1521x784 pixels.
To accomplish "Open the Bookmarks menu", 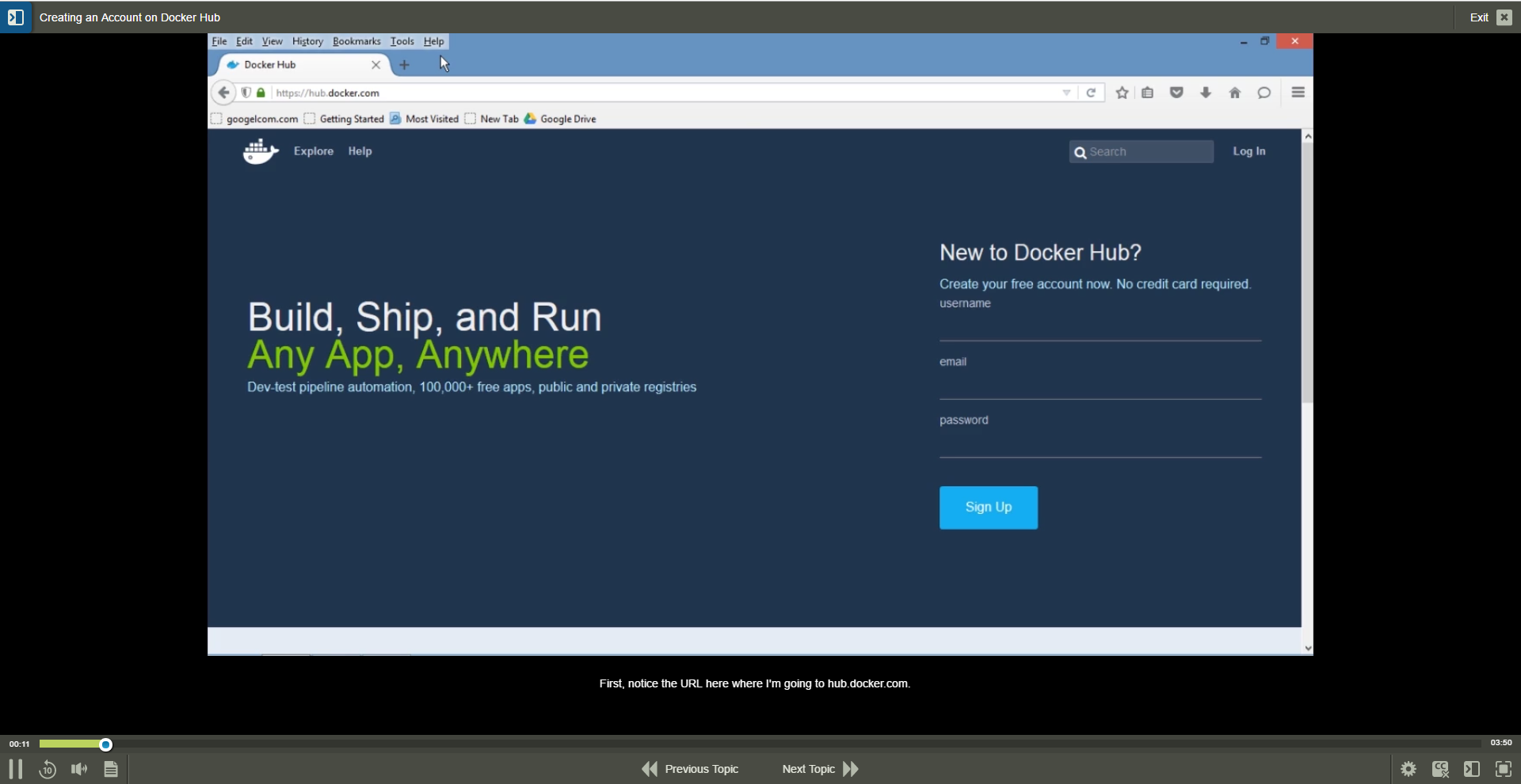I will pyautogui.click(x=356, y=41).
